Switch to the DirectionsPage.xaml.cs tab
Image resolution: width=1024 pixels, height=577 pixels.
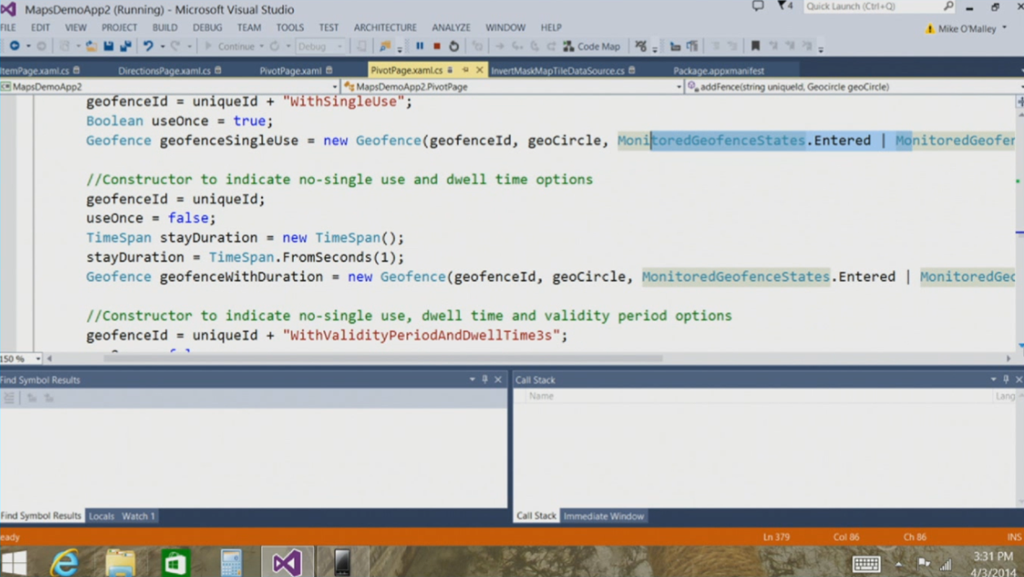165,70
